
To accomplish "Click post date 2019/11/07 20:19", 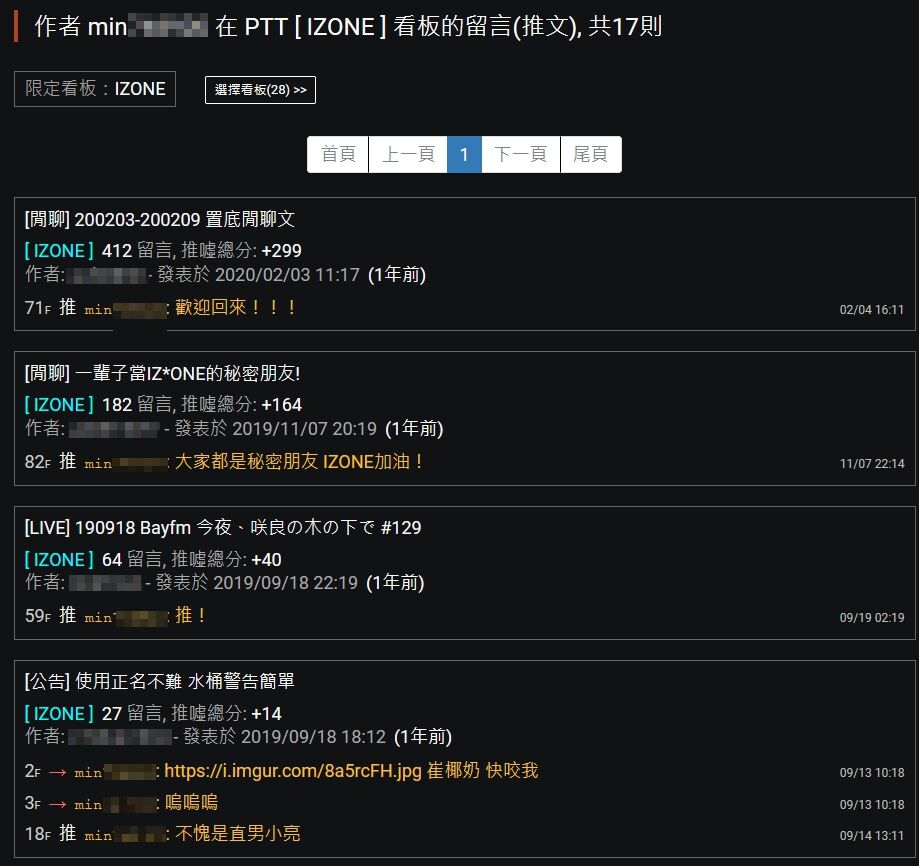I will pos(304,428).
